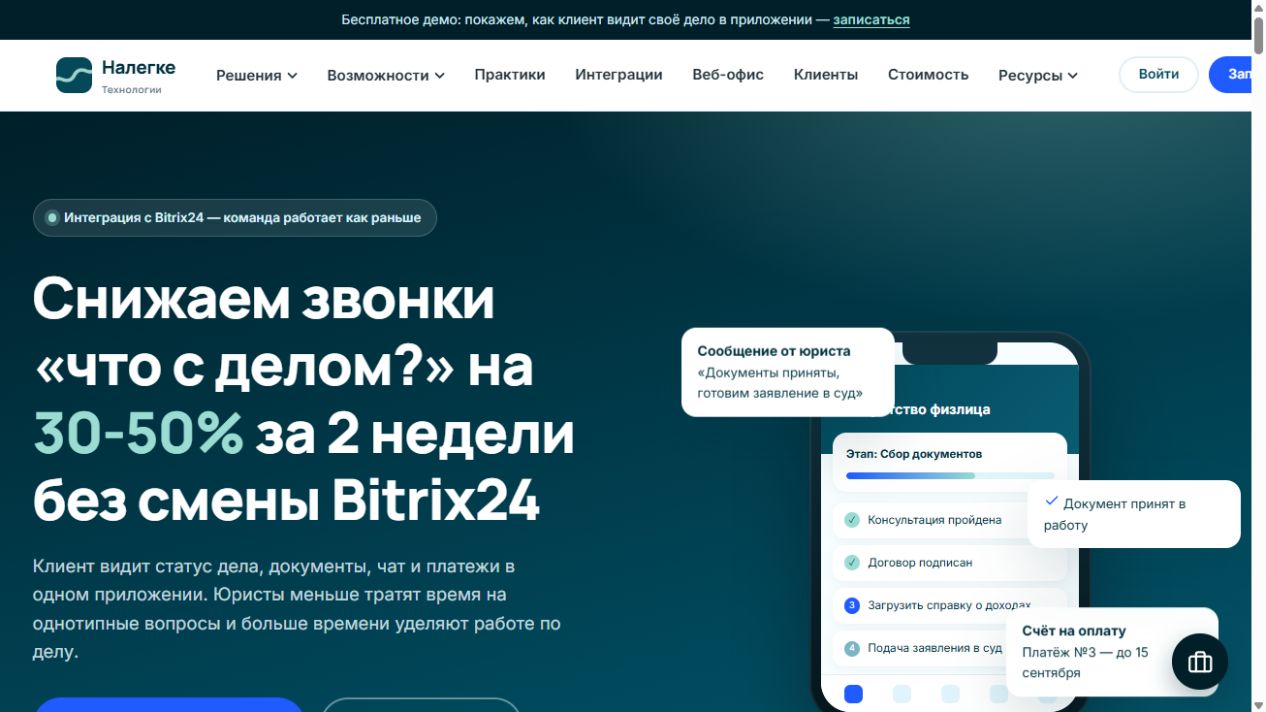Click the checkmark icon beside Консультация пройдена
The height and width of the screenshot is (712, 1266).
click(x=852, y=520)
